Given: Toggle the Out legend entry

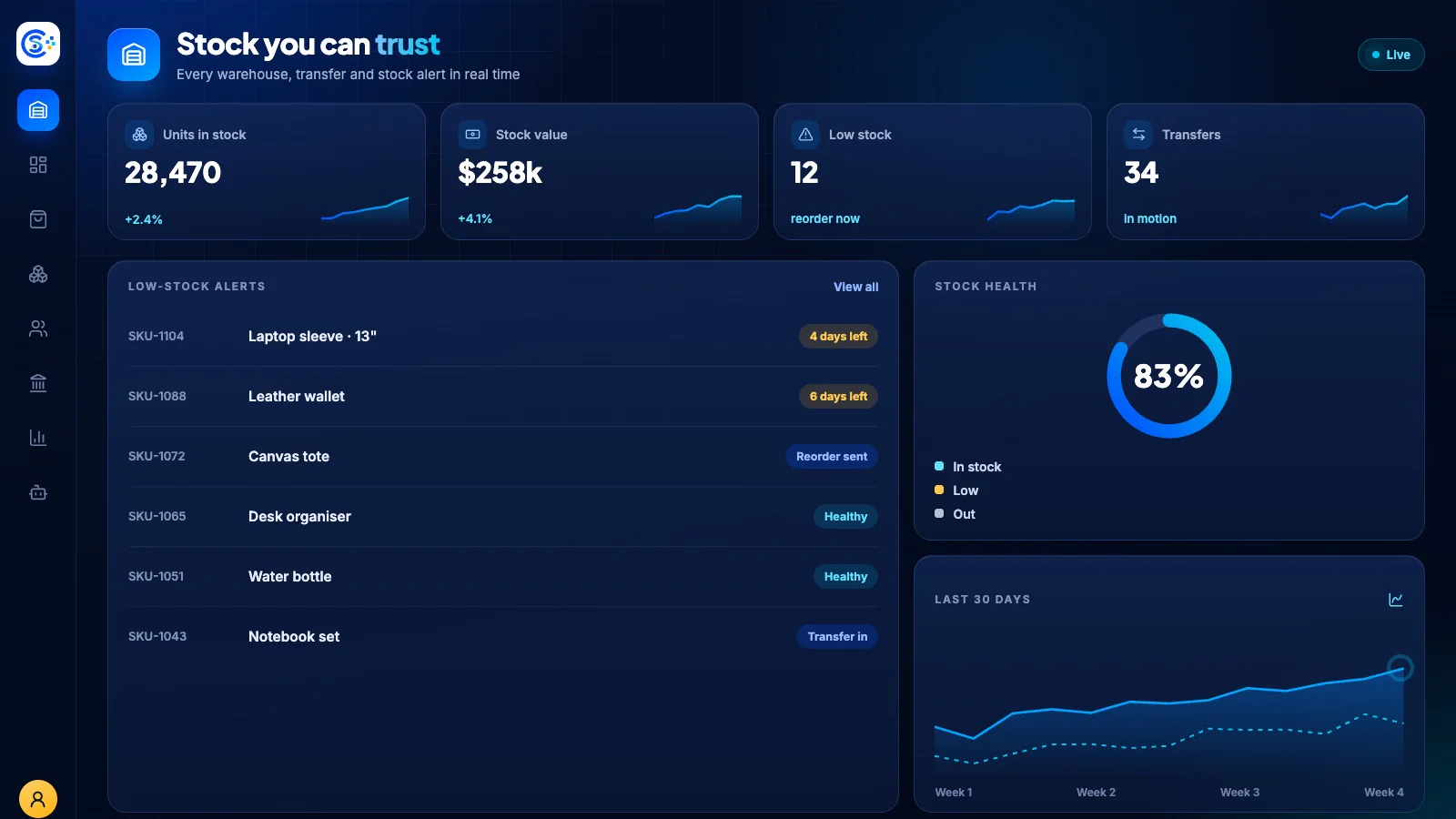Looking at the screenshot, I should (x=955, y=514).
